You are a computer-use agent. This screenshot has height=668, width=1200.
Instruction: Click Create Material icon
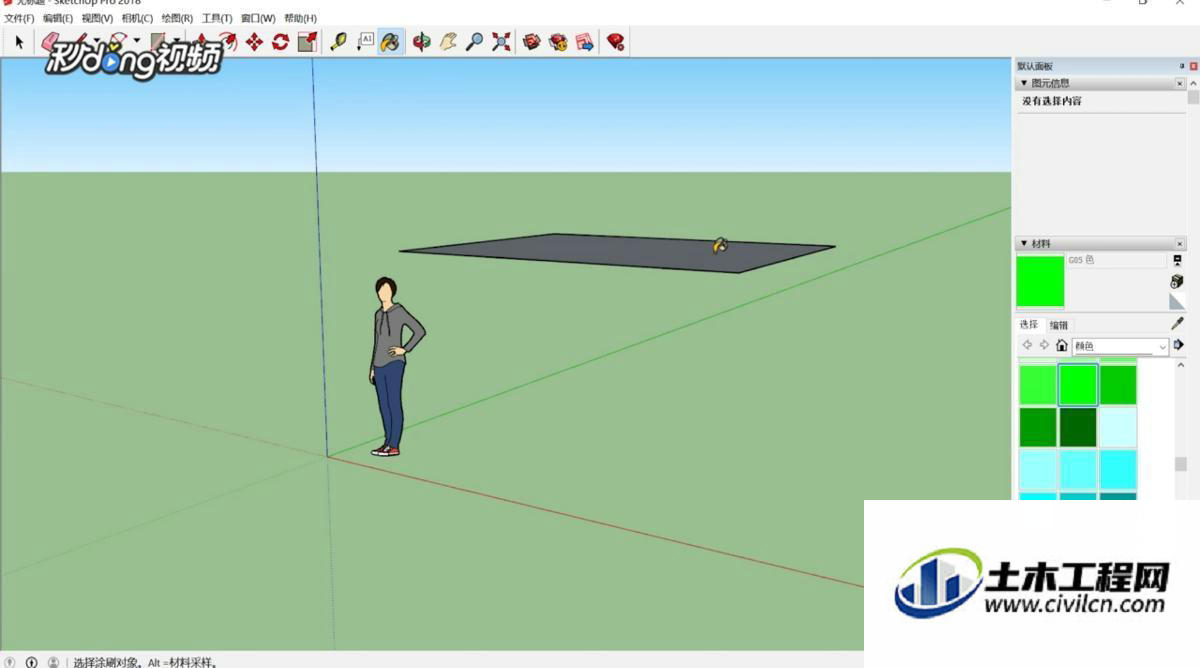[x=1177, y=282]
